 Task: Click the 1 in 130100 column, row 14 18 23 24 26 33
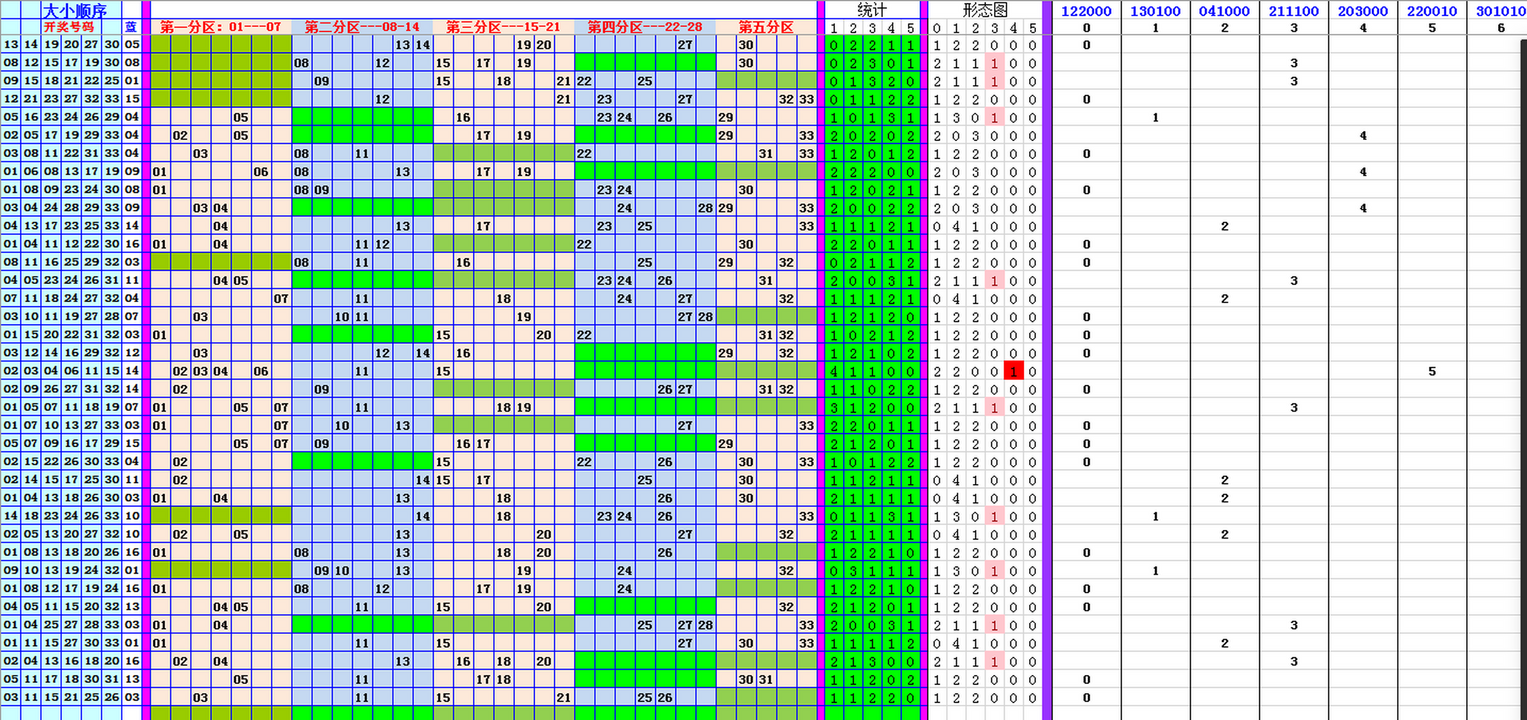(x=1155, y=516)
